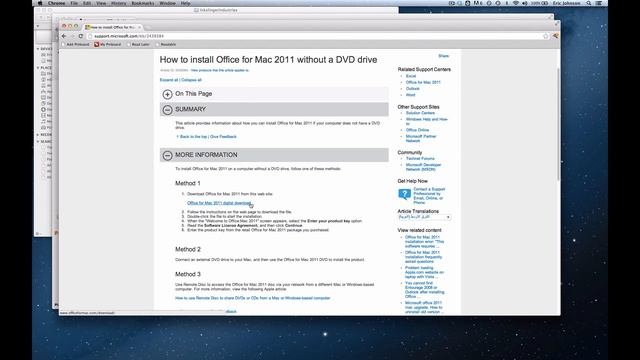Image resolution: width=640 pixels, height=360 pixels.
Task: Open Word under Related Support Centers
Action: 410,95
